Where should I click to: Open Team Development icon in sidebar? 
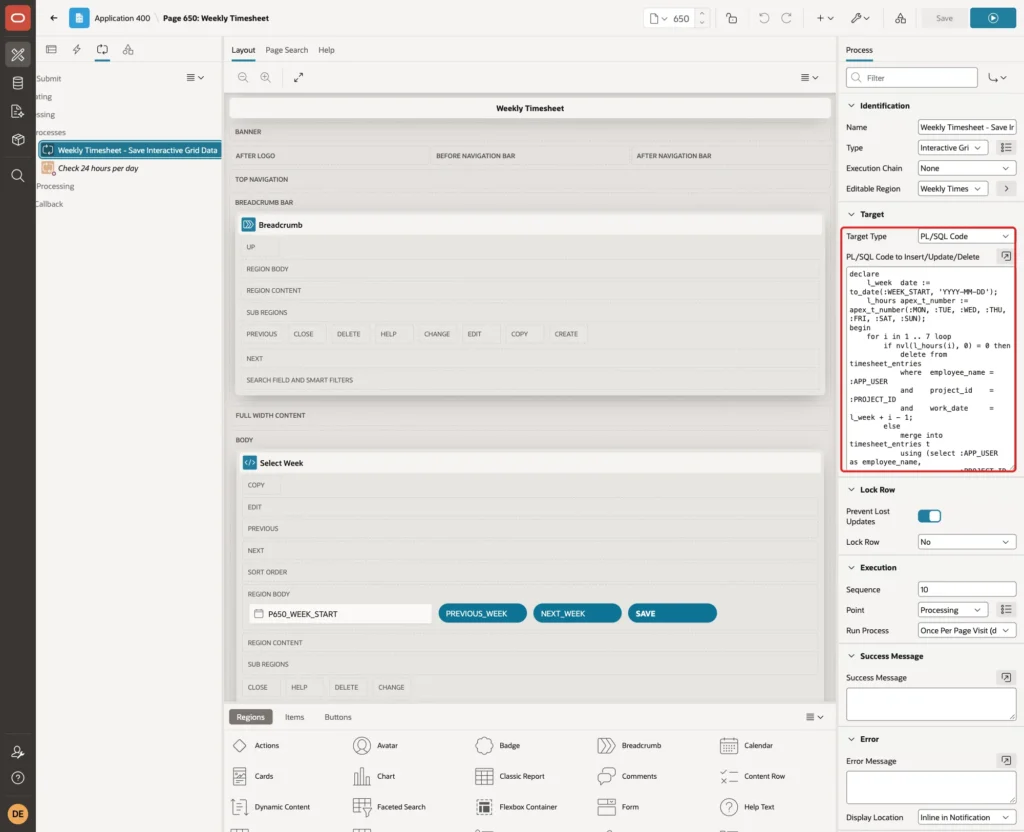pyautogui.click(x=18, y=112)
